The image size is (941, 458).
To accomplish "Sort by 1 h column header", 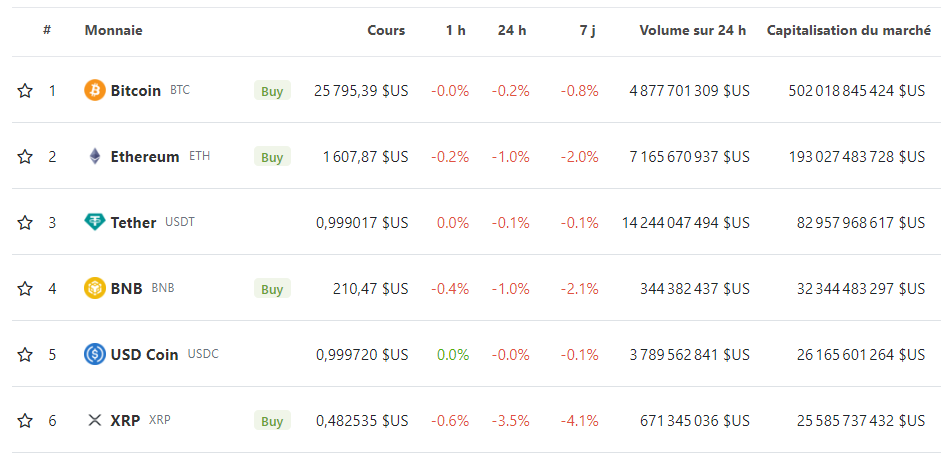I will click(x=455, y=30).
